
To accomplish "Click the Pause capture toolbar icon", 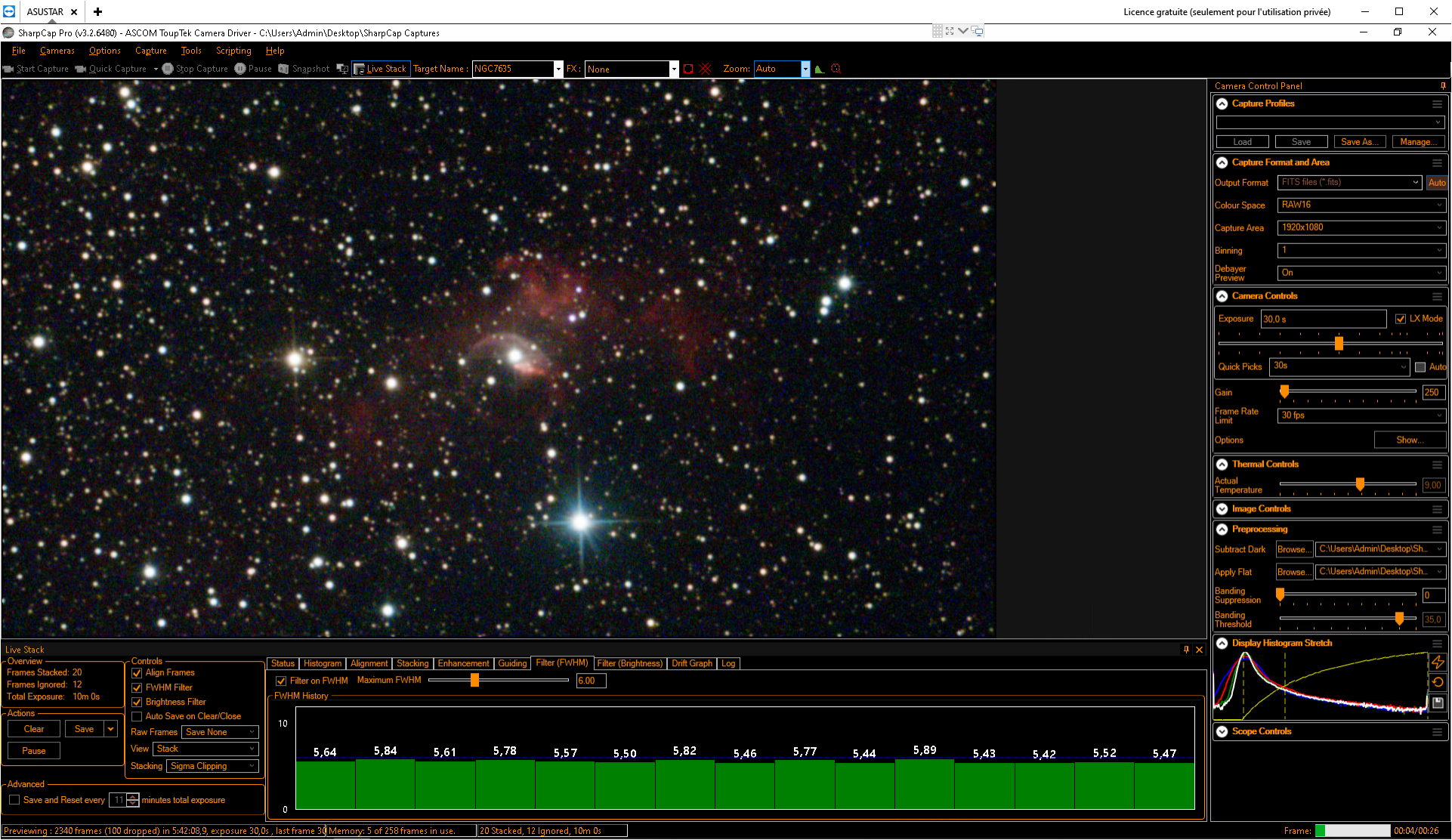I will [240, 69].
